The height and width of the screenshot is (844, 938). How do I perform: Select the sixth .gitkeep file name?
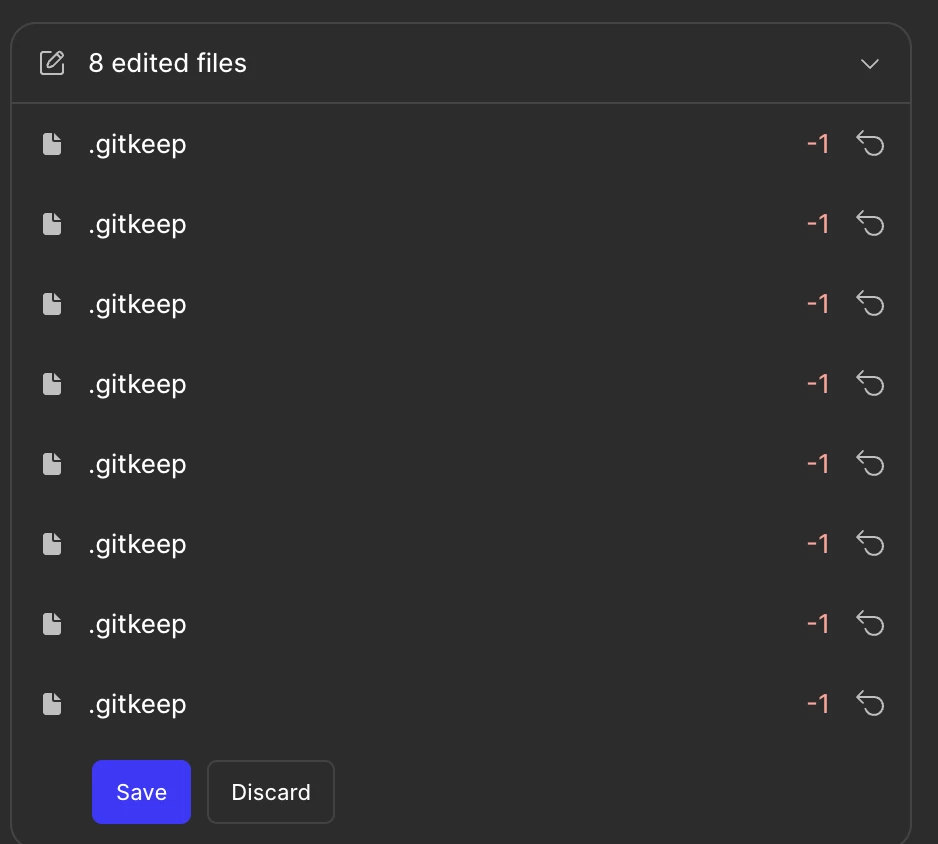[x=137, y=545]
